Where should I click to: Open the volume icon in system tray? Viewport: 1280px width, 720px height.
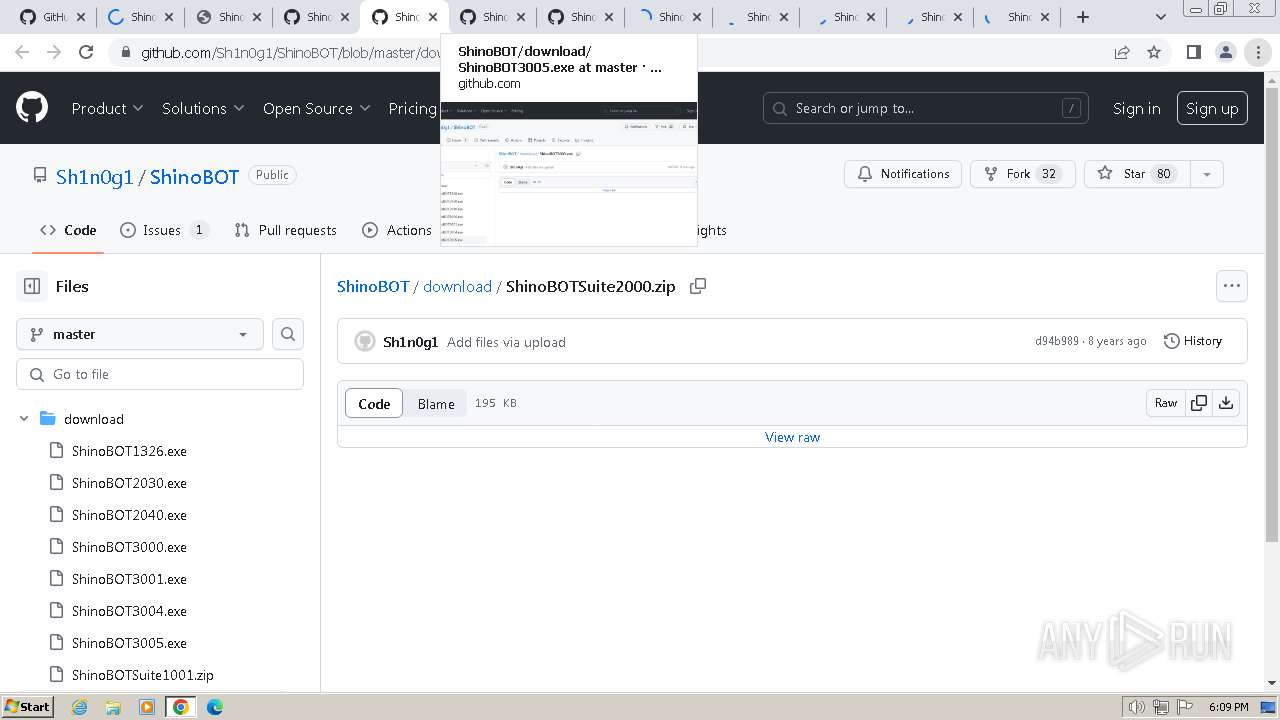tap(1136, 707)
